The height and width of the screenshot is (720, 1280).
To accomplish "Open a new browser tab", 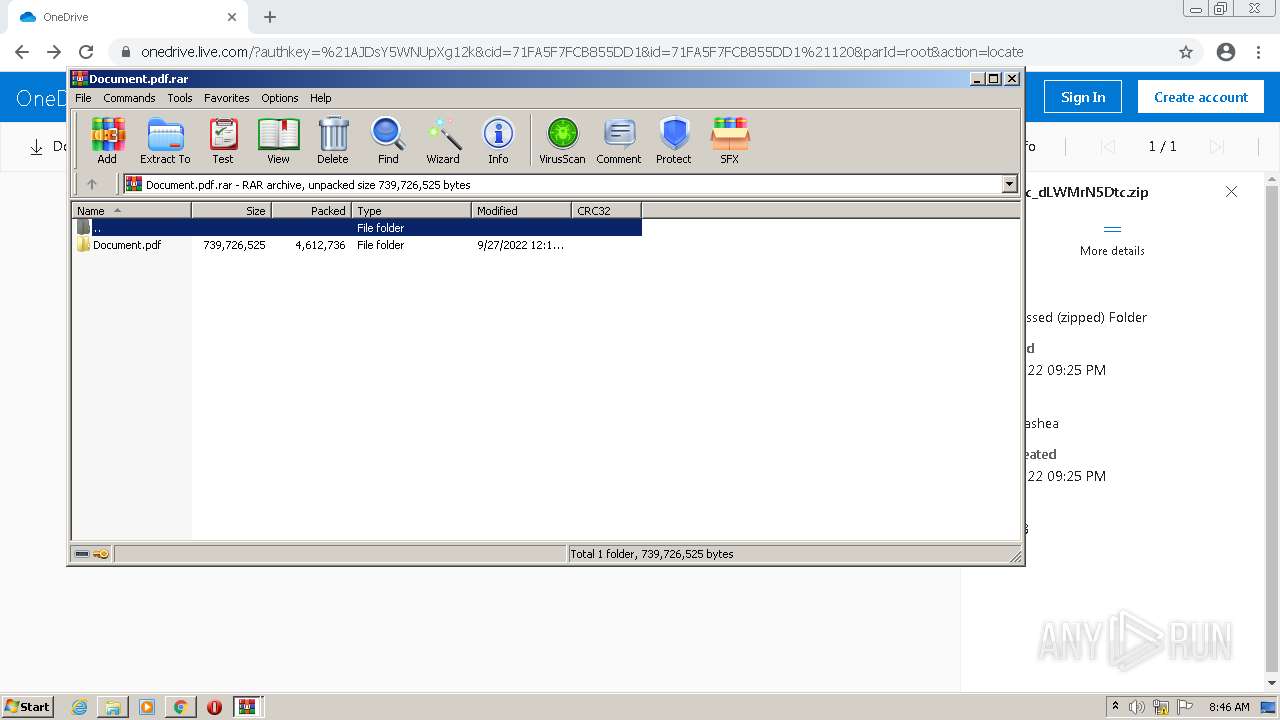I will point(270,17).
